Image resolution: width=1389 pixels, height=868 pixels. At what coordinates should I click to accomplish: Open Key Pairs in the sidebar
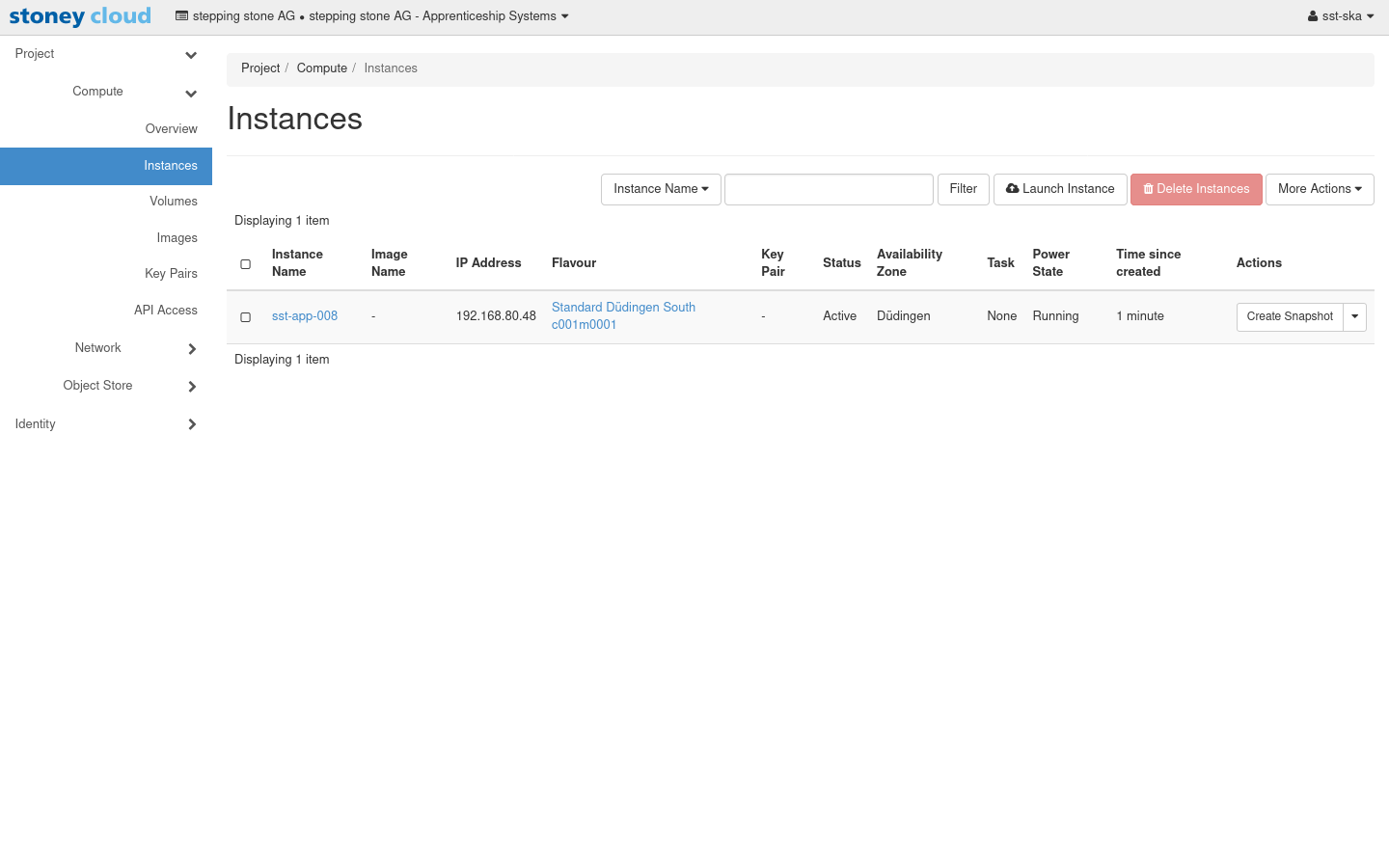tap(171, 274)
